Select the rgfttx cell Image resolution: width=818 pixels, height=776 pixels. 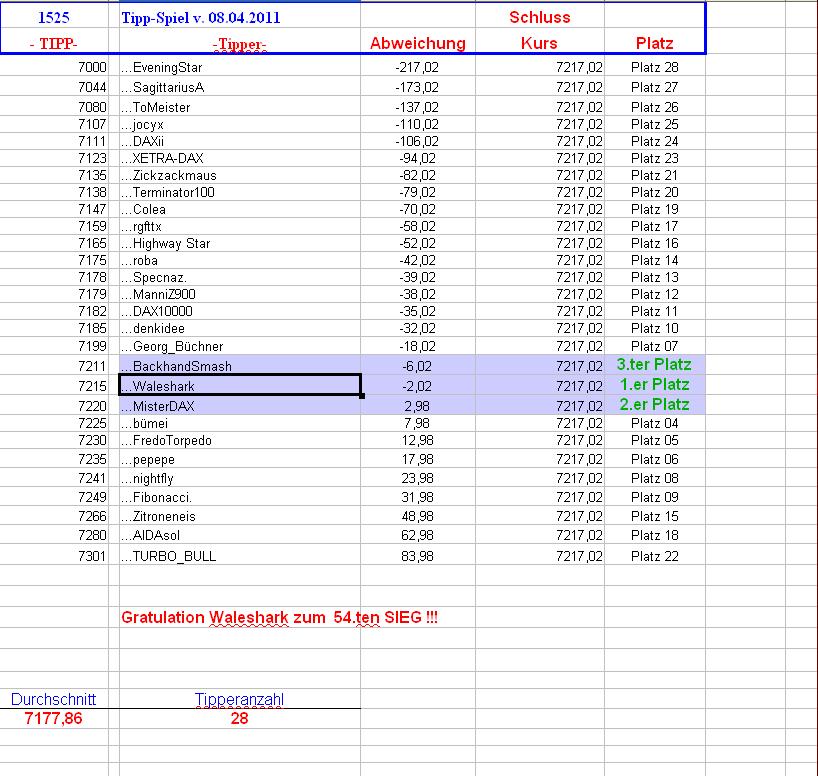pyautogui.click(x=239, y=226)
